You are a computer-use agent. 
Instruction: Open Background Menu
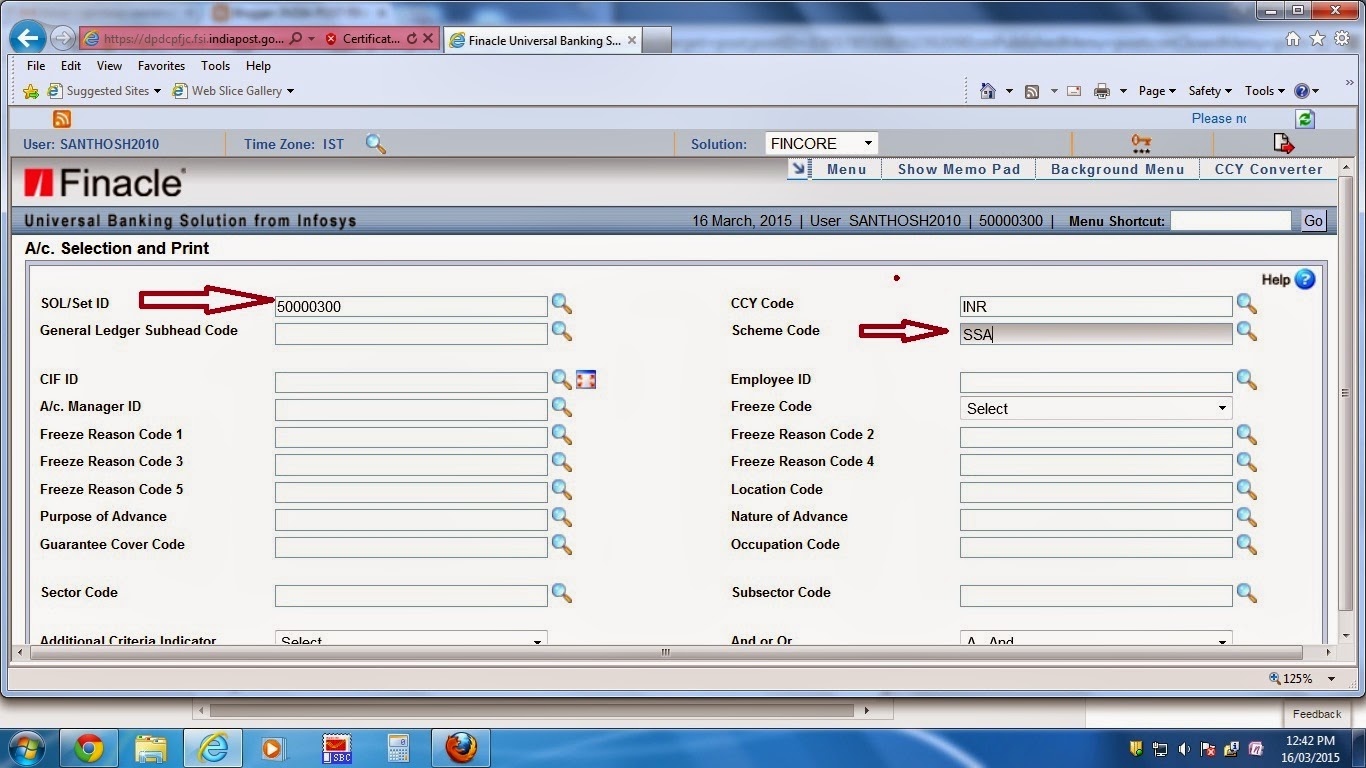point(1117,169)
